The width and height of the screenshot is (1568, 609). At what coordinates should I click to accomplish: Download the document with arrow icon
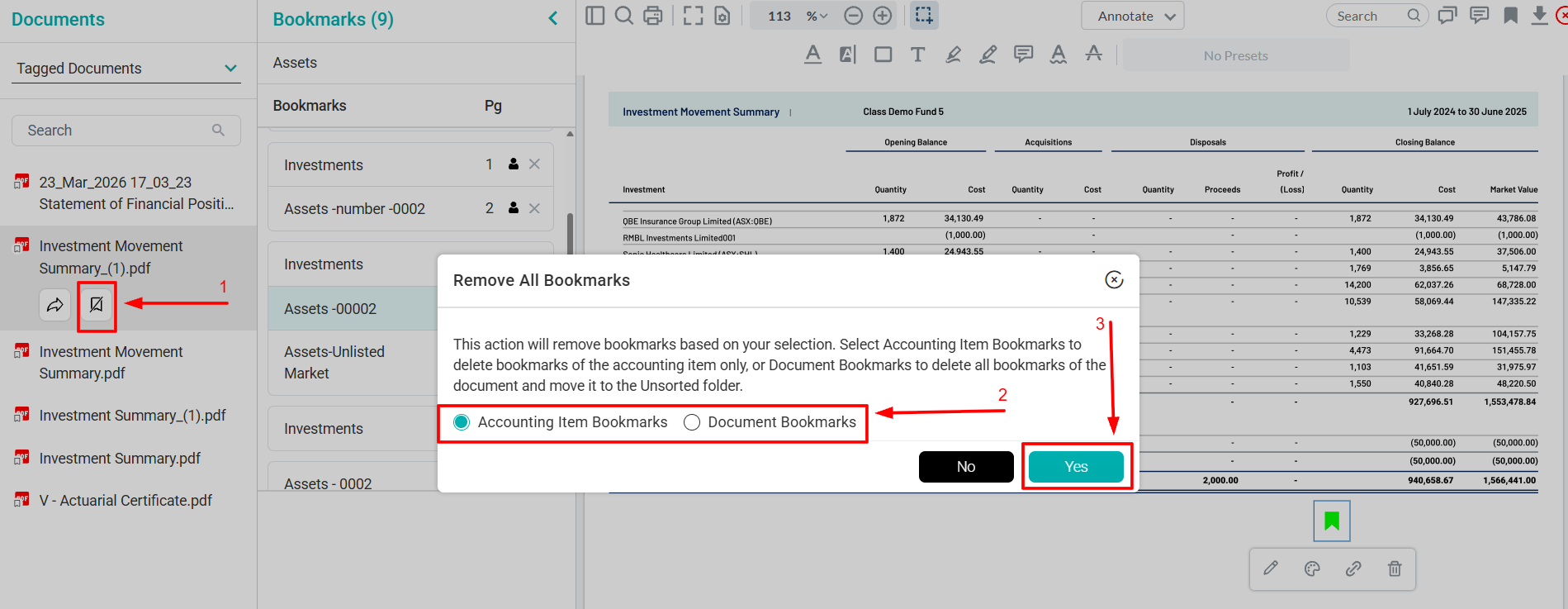click(x=1540, y=15)
